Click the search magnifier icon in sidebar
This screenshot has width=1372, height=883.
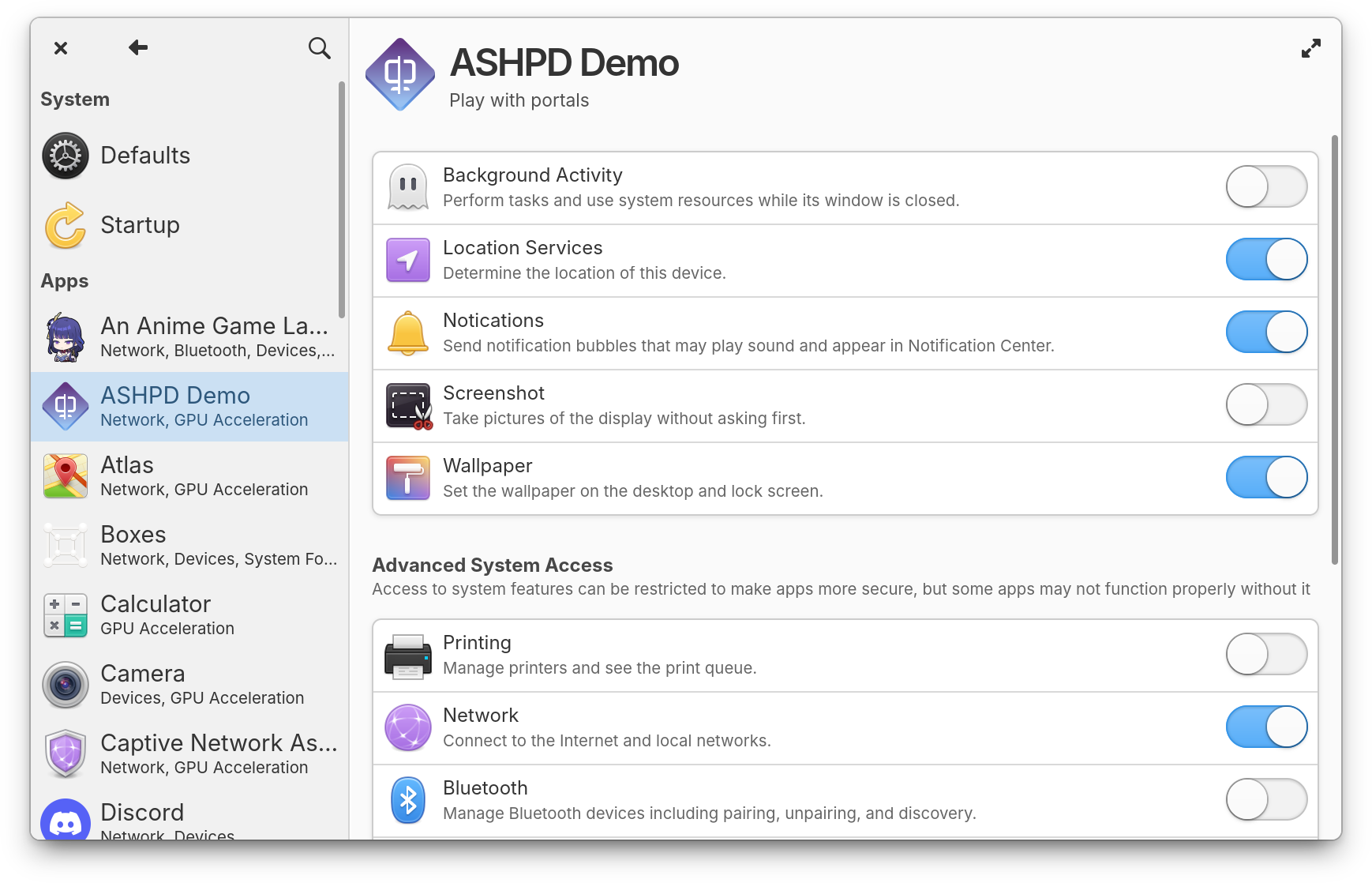coord(319,48)
